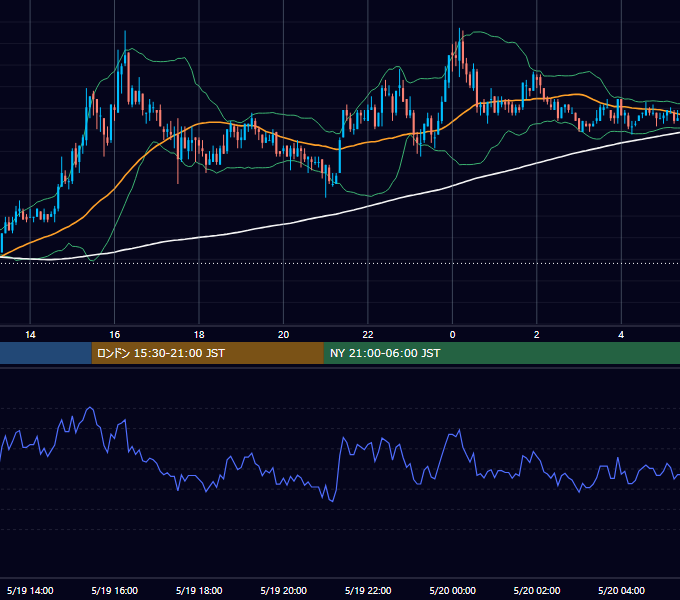This screenshot has width=680, height=600.
Task: Click the 5/19 16:00 date label
Action: pyautogui.click(x=114, y=590)
